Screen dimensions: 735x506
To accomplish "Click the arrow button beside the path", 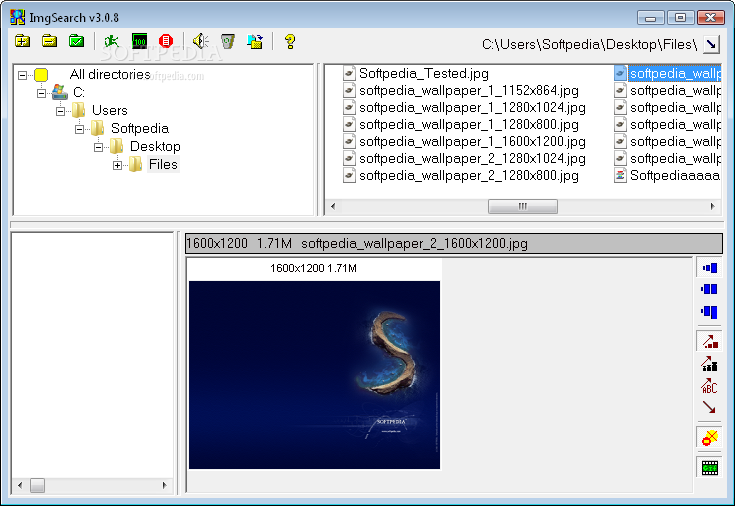I will click(711, 44).
